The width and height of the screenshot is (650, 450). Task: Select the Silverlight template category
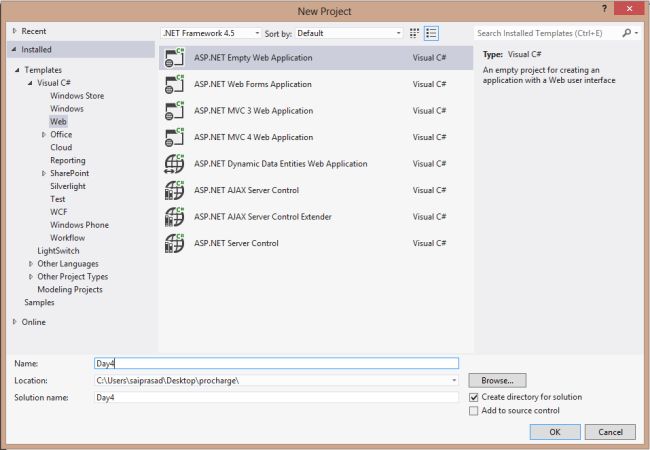point(68,186)
